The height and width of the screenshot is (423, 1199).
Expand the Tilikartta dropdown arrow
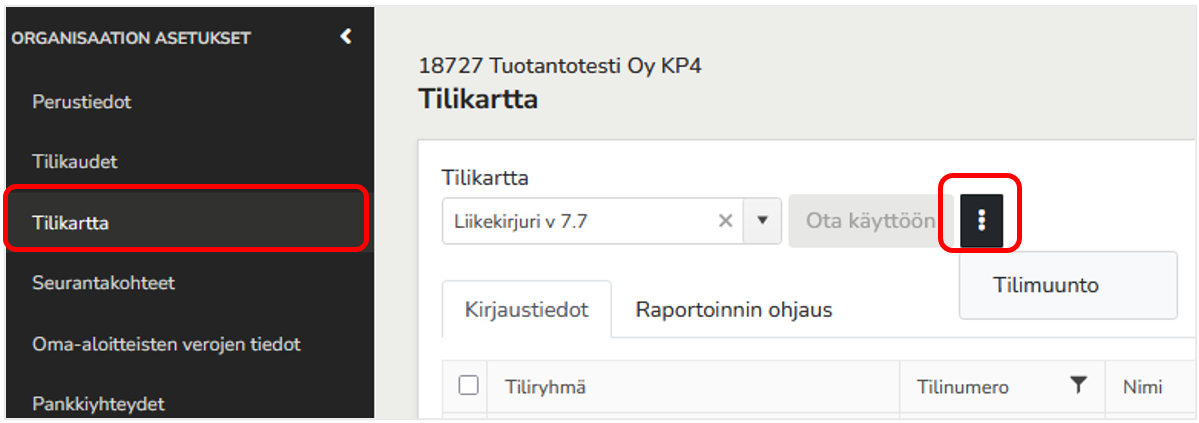762,221
